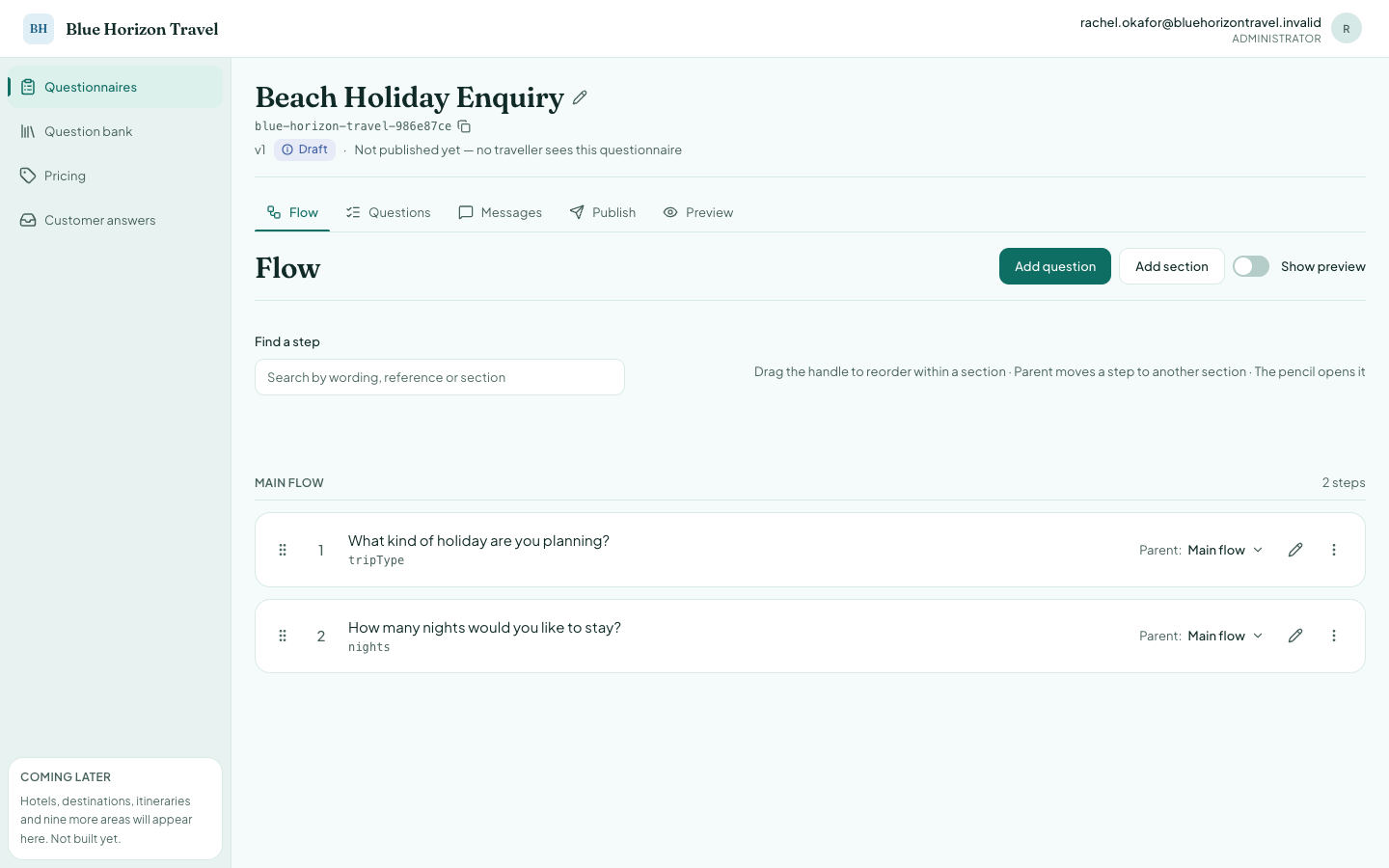Image resolution: width=1389 pixels, height=868 pixels.
Task: Switch to the Flow tab
Action: (x=292, y=212)
